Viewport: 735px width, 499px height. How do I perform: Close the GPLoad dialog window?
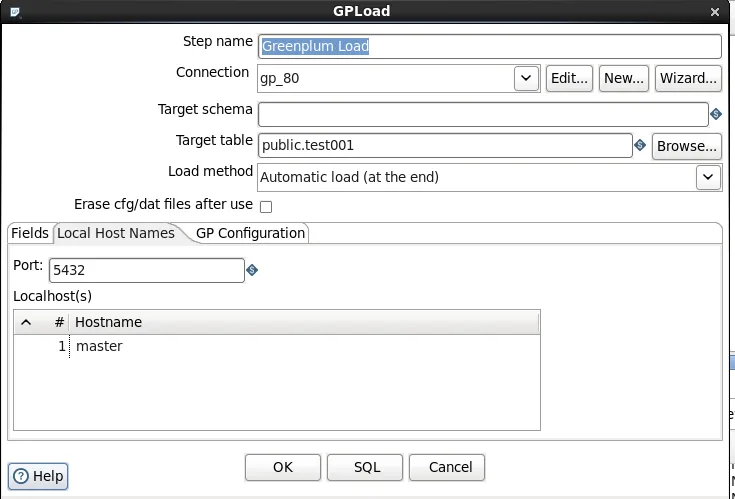(x=715, y=12)
